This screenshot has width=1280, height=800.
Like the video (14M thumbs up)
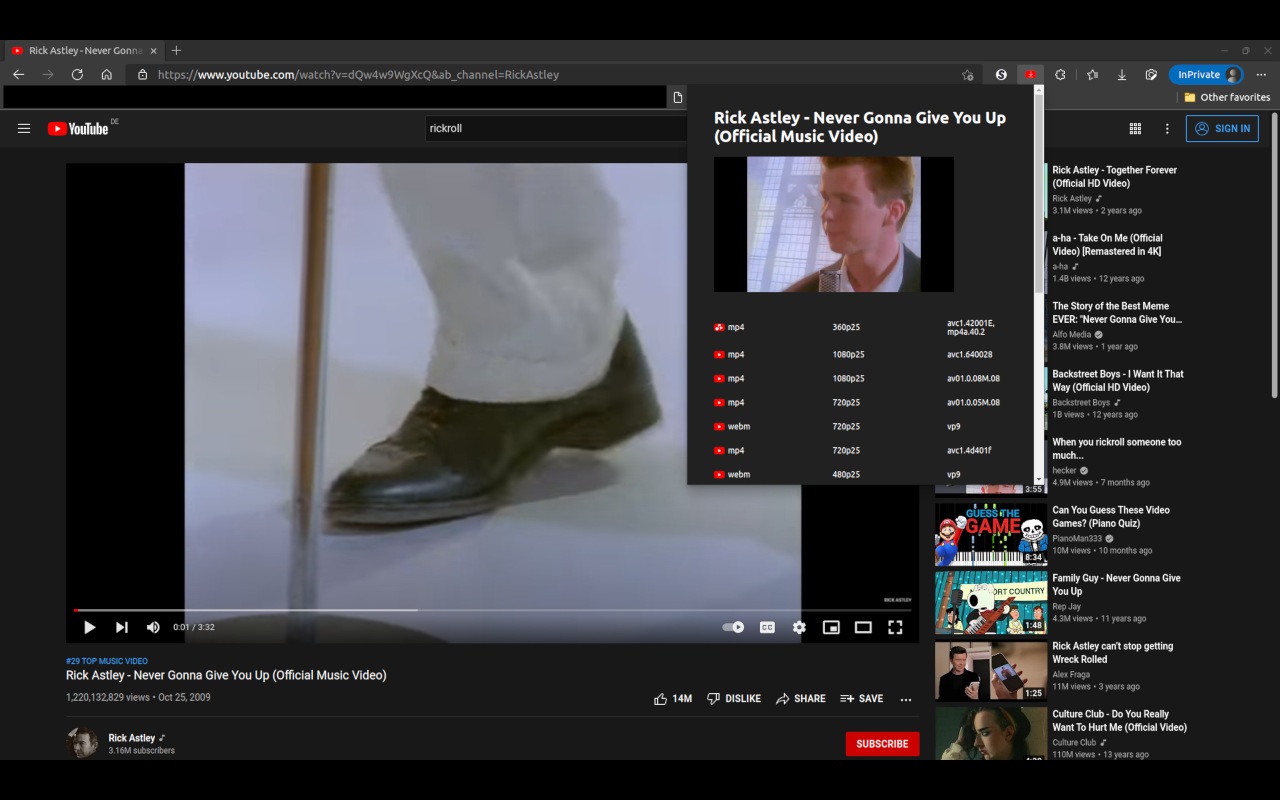point(672,699)
